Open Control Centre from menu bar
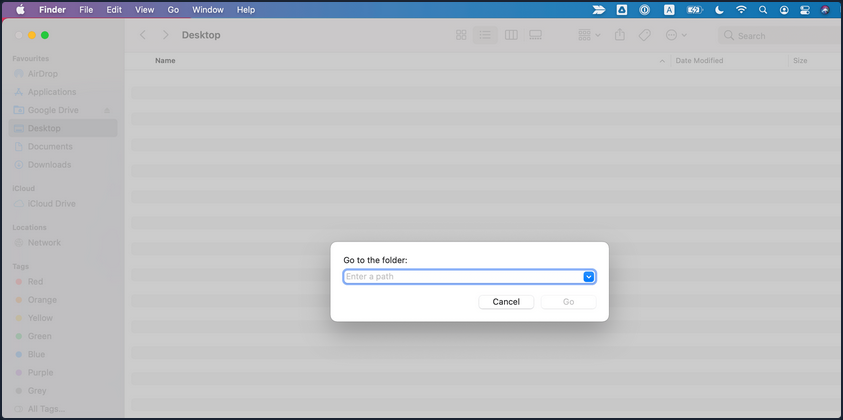The height and width of the screenshot is (420, 843). (805, 10)
